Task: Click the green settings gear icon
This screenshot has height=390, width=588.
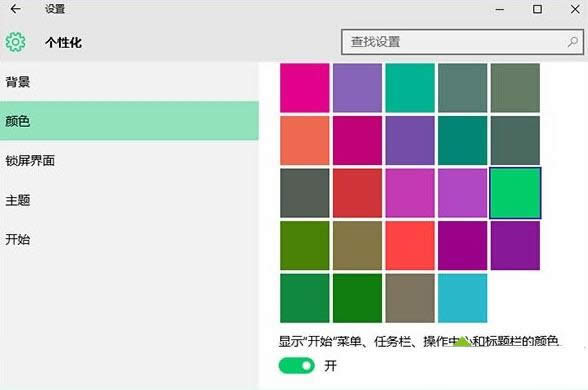Action: click(15, 42)
